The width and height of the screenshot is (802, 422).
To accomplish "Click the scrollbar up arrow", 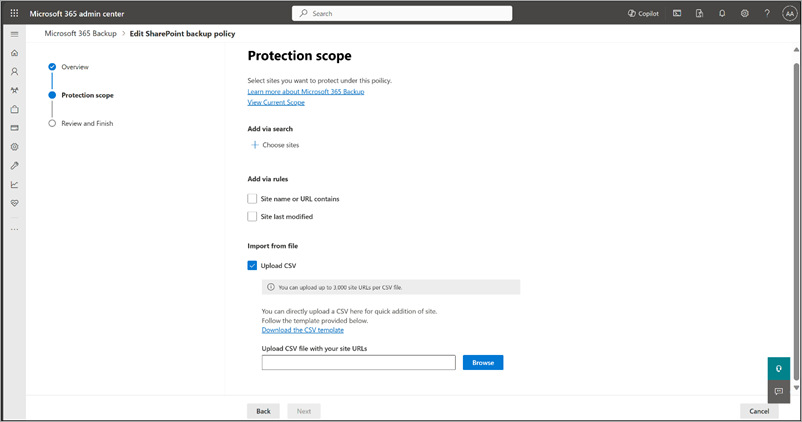I will coord(796,50).
